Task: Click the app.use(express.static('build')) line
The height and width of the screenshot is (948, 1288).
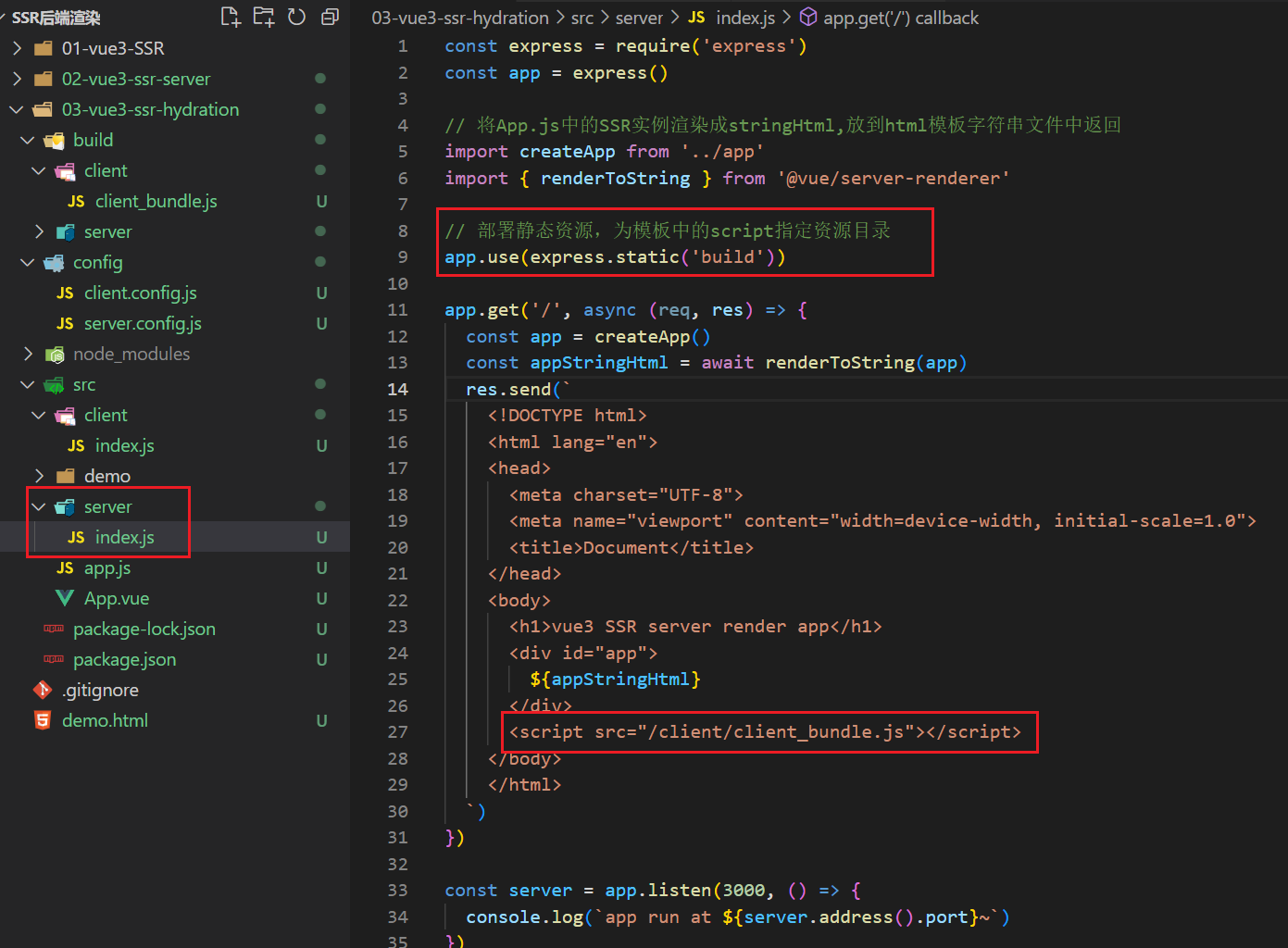Action: click(615, 256)
